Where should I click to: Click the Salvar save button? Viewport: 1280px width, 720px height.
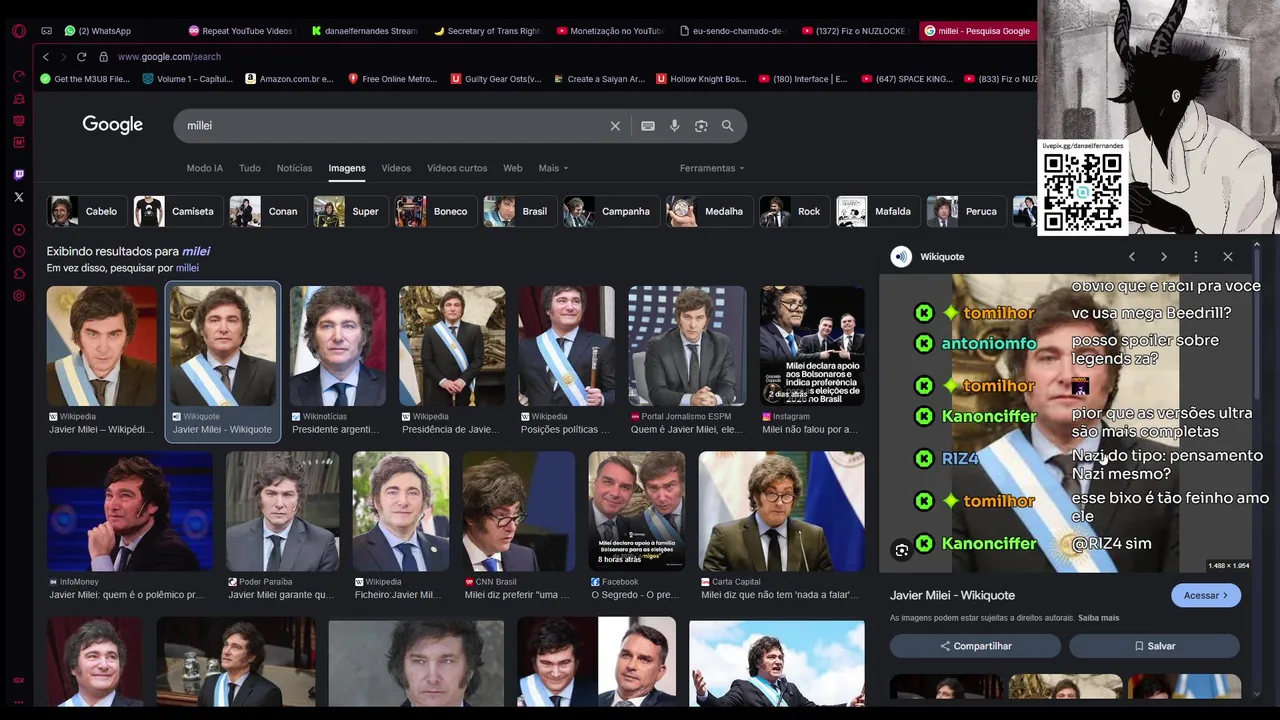pos(1154,646)
